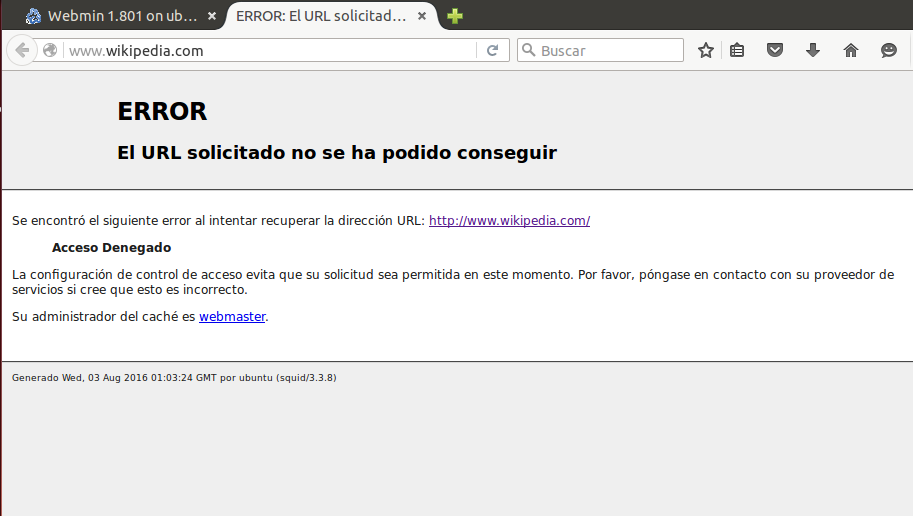Click 'La configuración de control de acceso' paragraph
This screenshot has height=516, width=913.
pyautogui.click(x=453, y=282)
